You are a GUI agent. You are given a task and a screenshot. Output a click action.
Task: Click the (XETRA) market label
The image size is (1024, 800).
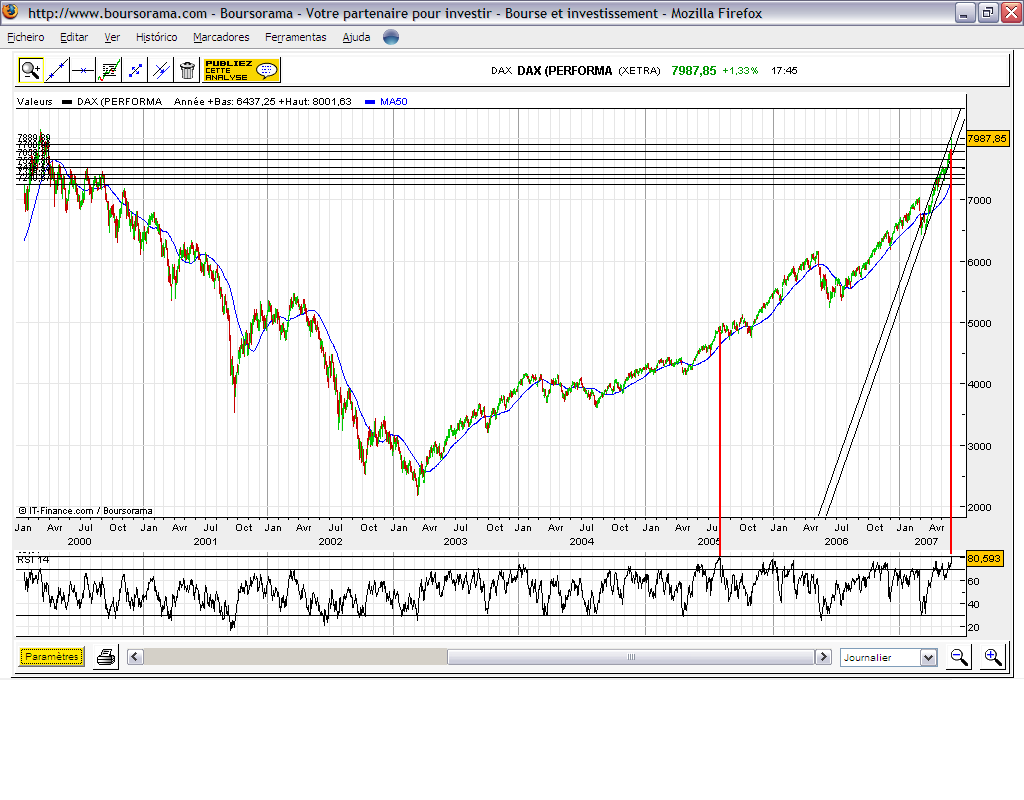pos(639,71)
